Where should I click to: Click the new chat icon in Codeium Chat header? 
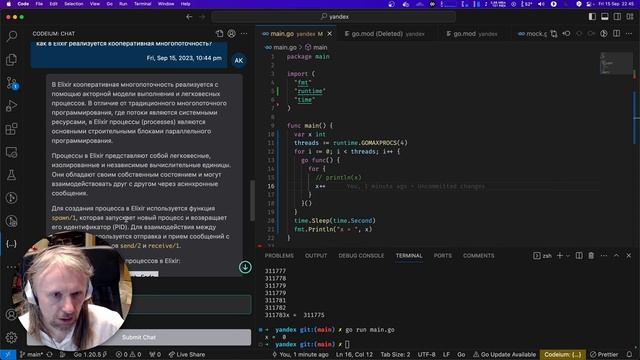pos(220,33)
